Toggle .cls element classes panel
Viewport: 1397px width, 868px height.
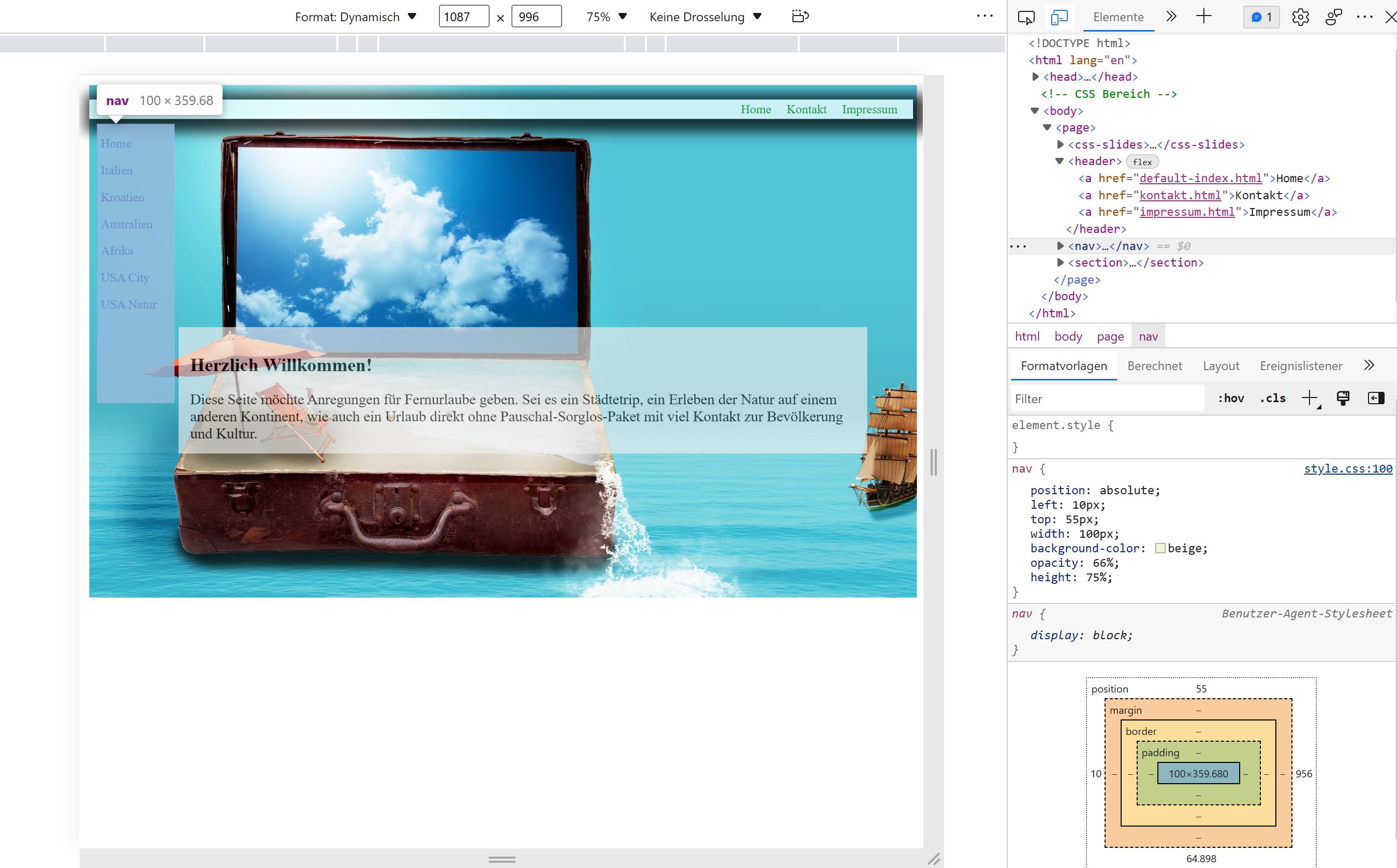pyautogui.click(x=1272, y=399)
